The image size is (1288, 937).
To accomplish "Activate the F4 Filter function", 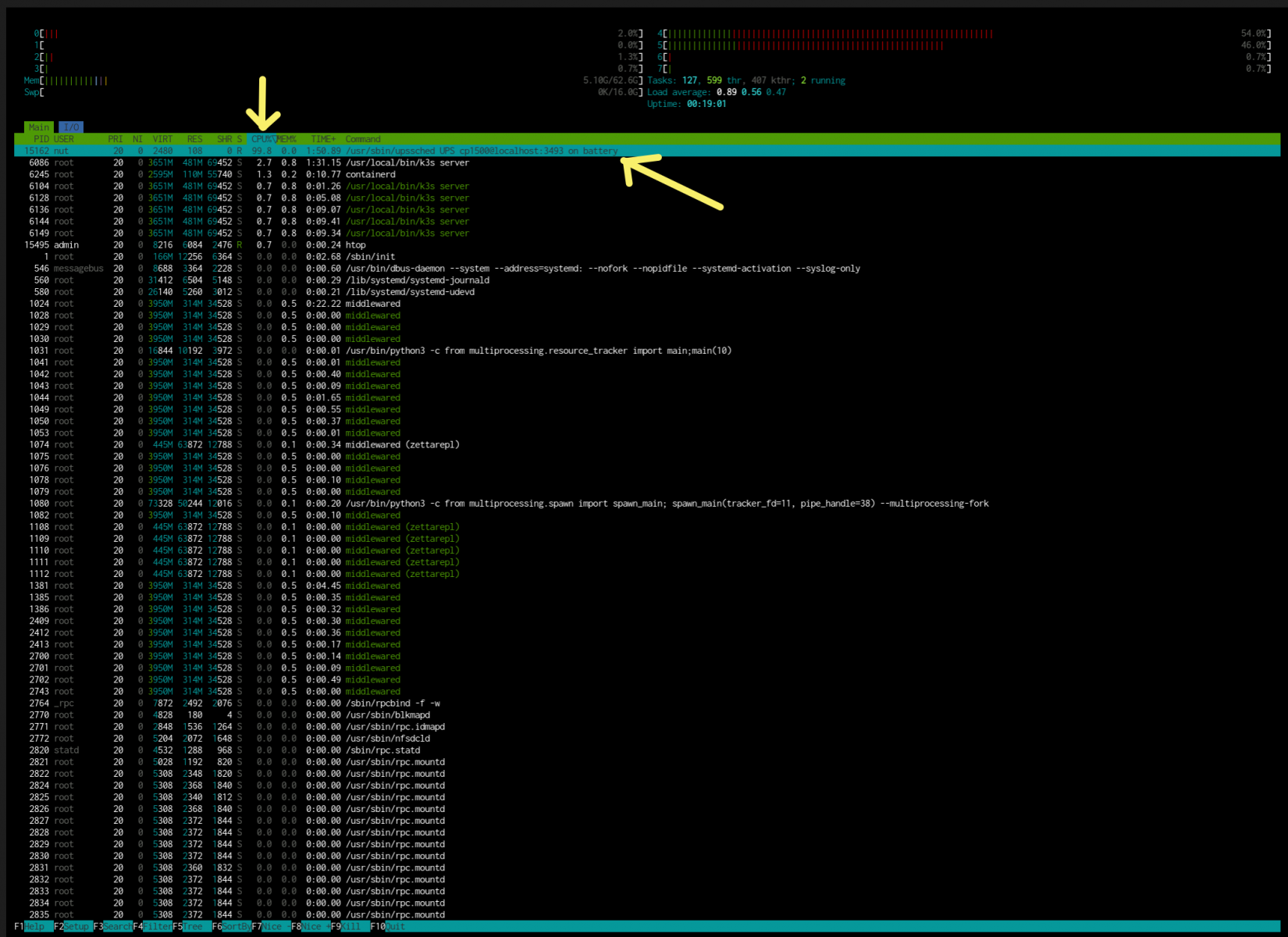I will tap(151, 927).
